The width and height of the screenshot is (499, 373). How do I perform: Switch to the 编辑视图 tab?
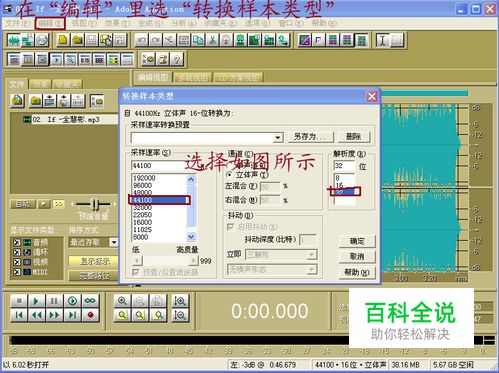click(153, 77)
